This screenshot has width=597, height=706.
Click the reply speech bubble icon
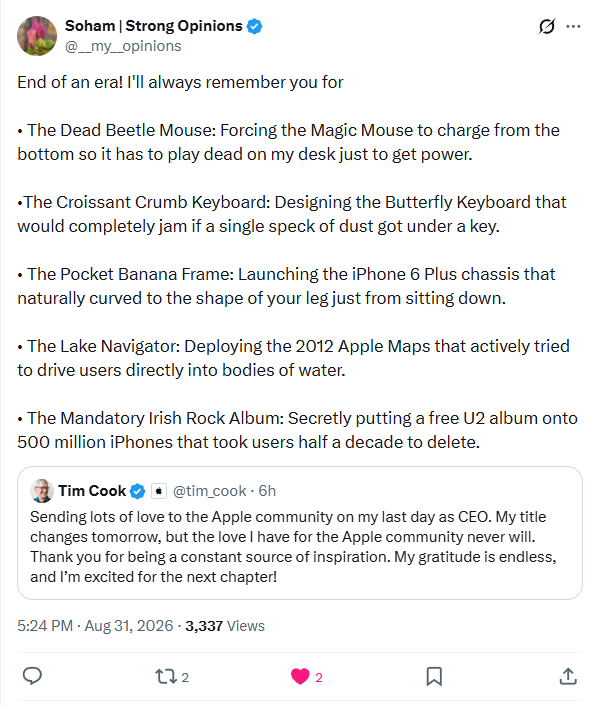coord(32,676)
